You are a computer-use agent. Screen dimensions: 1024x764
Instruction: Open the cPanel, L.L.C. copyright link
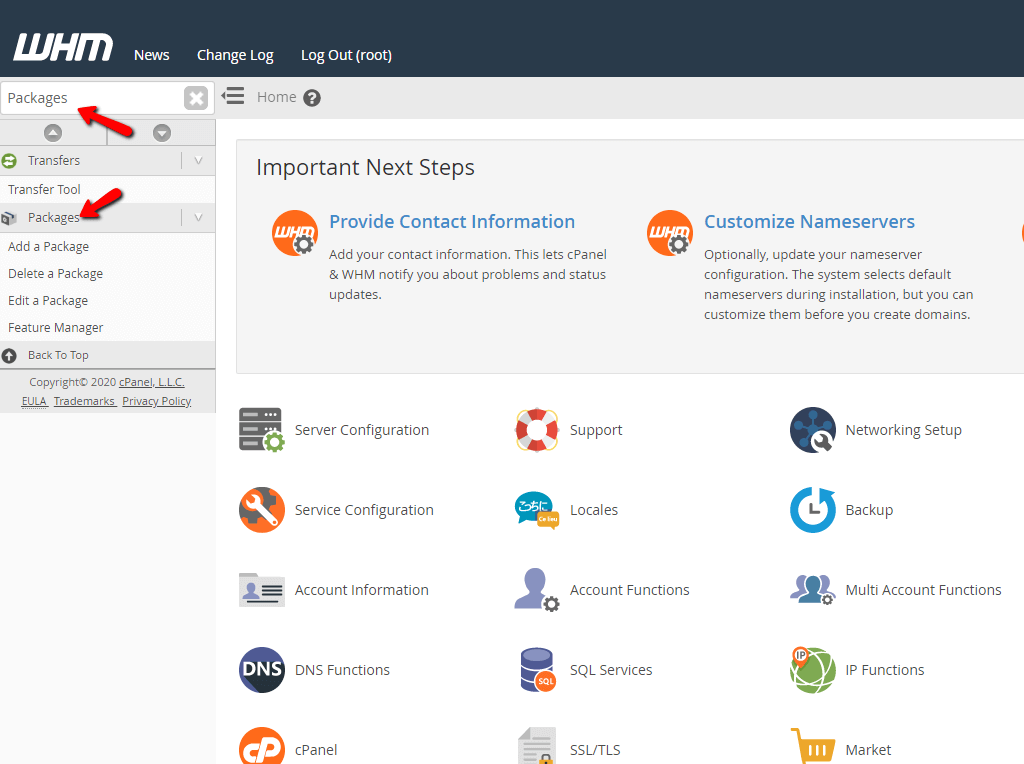point(152,382)
